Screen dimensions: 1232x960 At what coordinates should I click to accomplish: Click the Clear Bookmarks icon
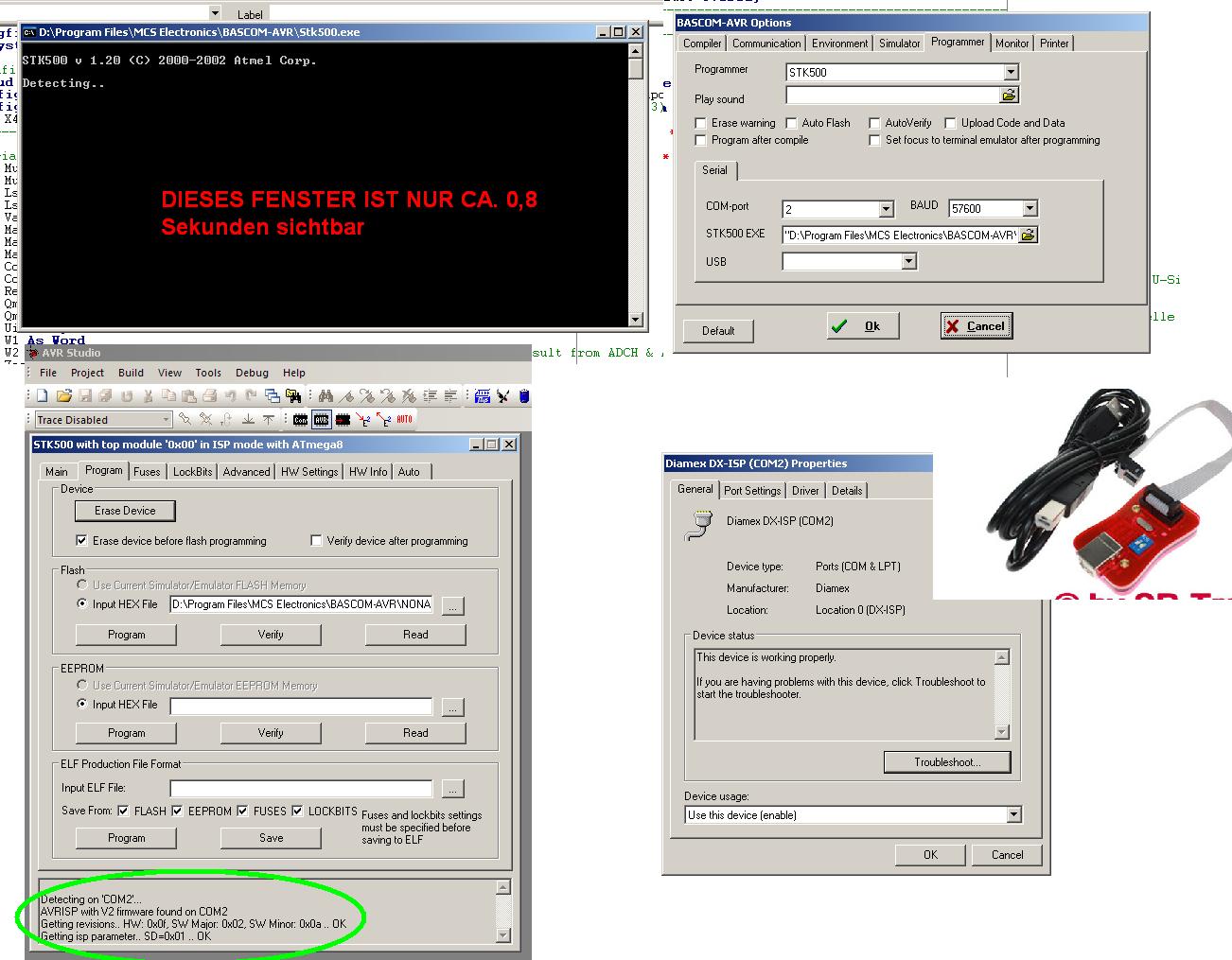click(409, 395)
